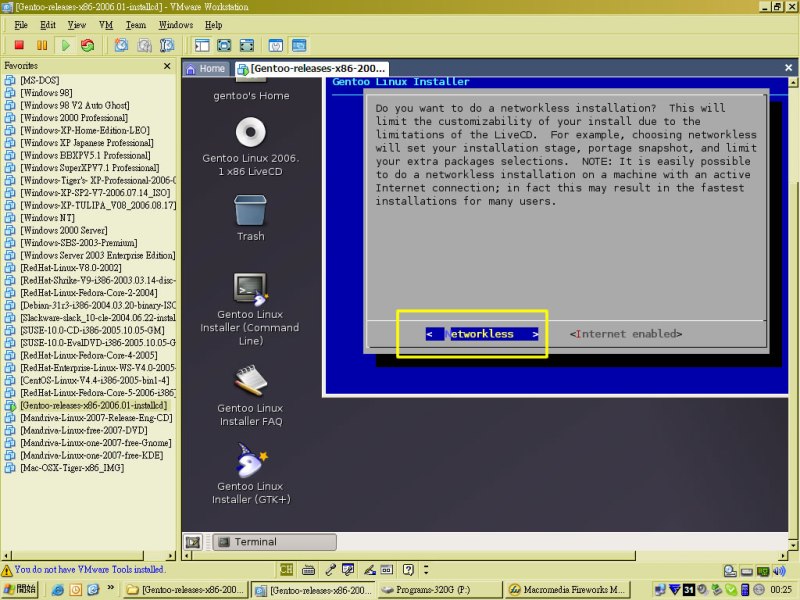Click the summary view toolbar icon
This screenshot has width=800, height=600.
point(276,45)
